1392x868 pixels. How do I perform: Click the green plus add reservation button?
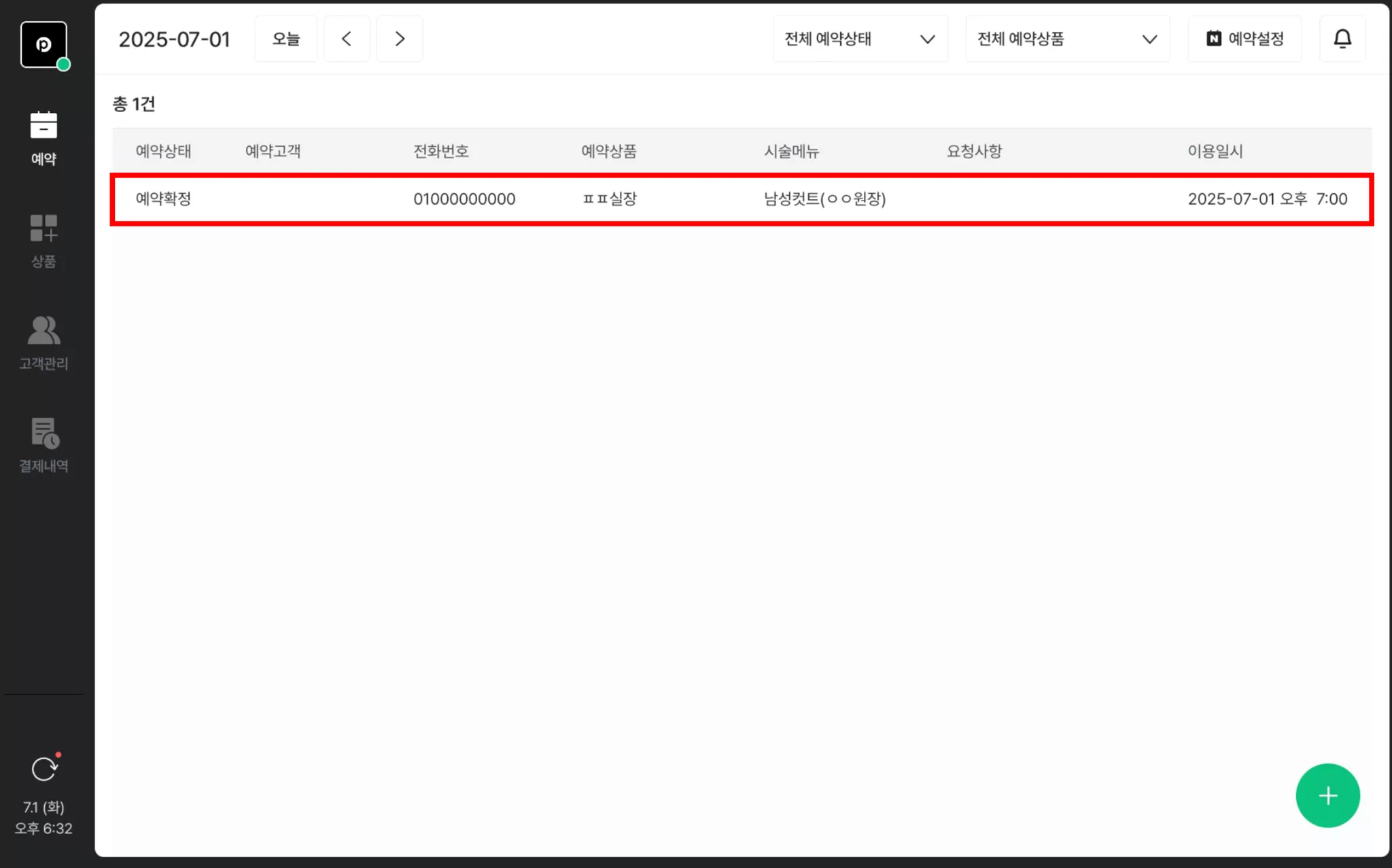(1327, 795)
